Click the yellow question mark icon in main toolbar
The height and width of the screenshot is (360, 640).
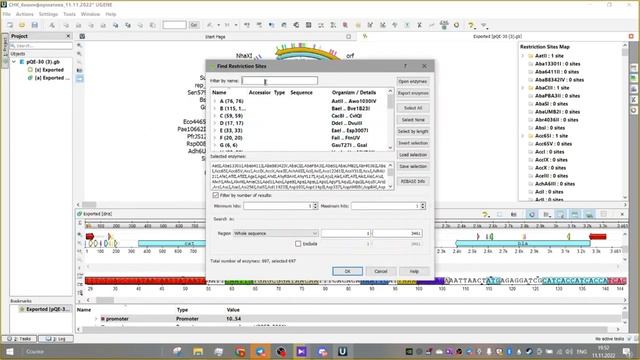pyautogui.click(x=471, y=25)
